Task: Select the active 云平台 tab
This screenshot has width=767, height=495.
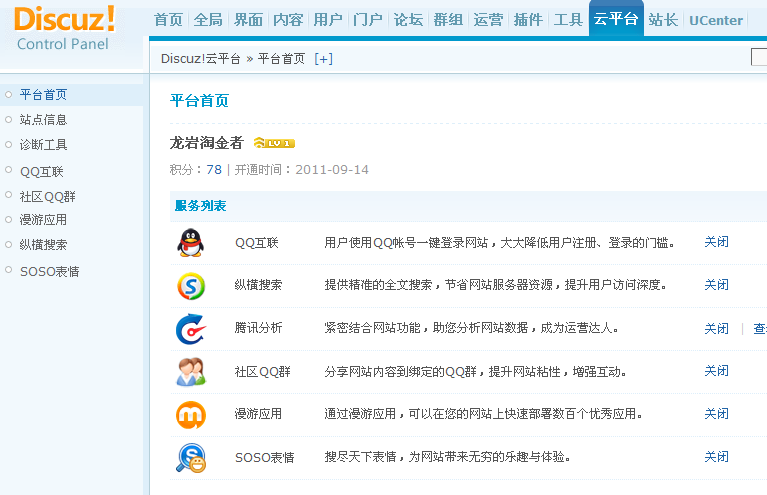Action: click(616, 19)
